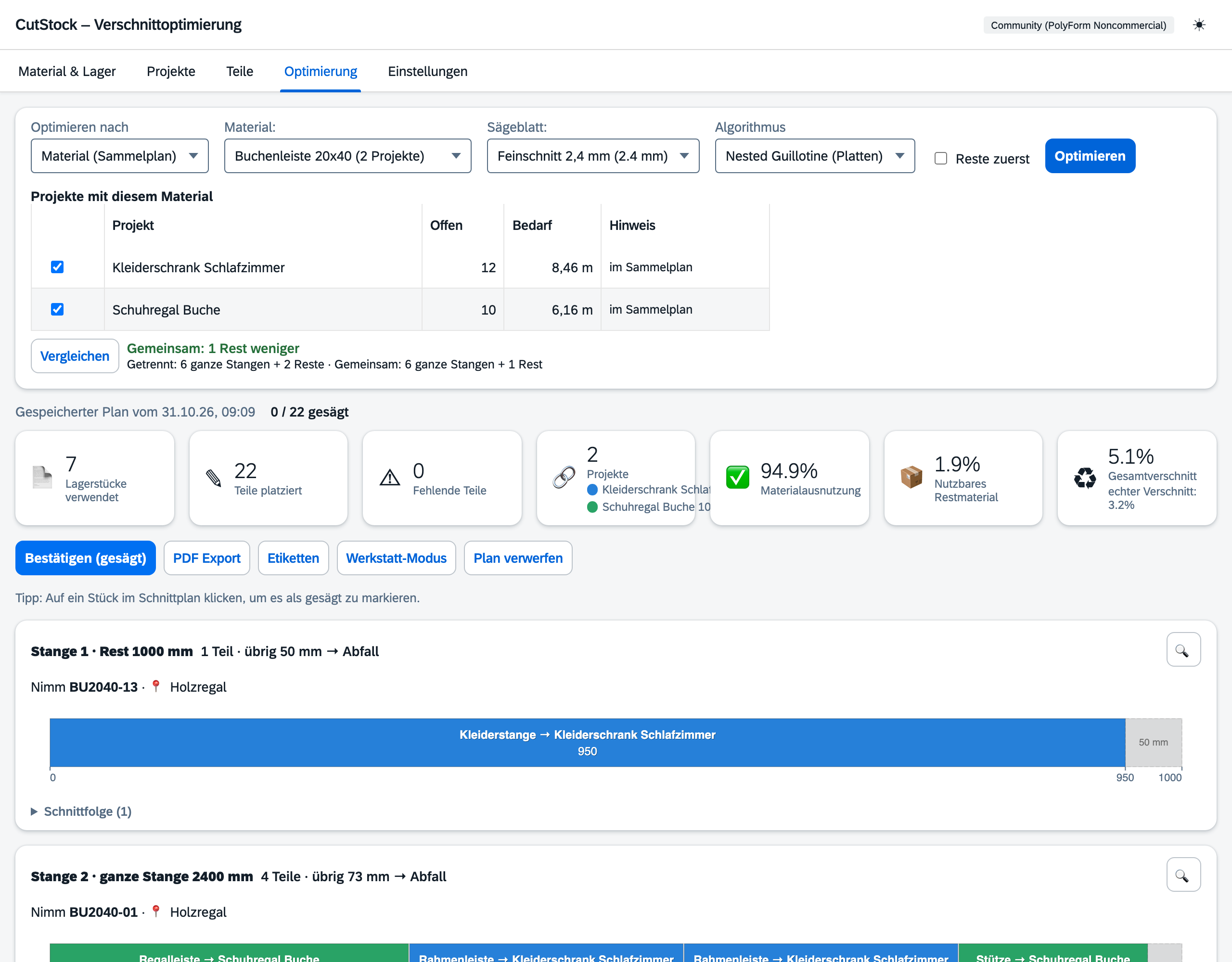This screenshot has height=962, width=1232.
Task: Click the blue Optimieren button
Action: [1090, 156]
